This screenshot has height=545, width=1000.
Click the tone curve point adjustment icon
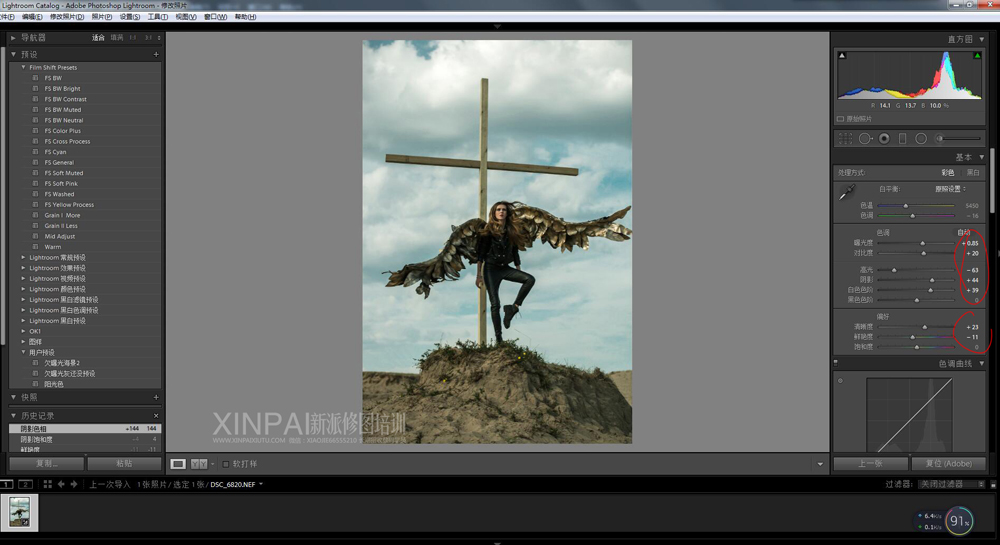(841, 381)
